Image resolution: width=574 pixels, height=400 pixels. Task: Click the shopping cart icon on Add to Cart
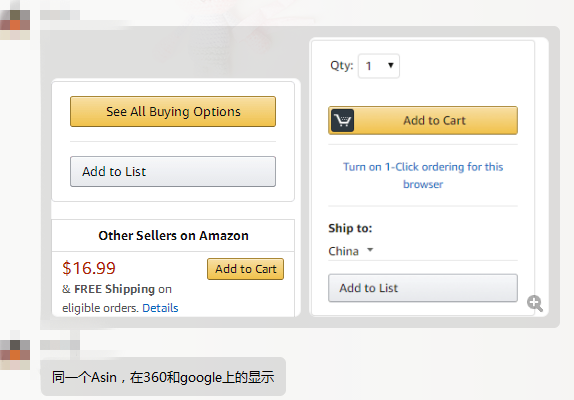342,120
